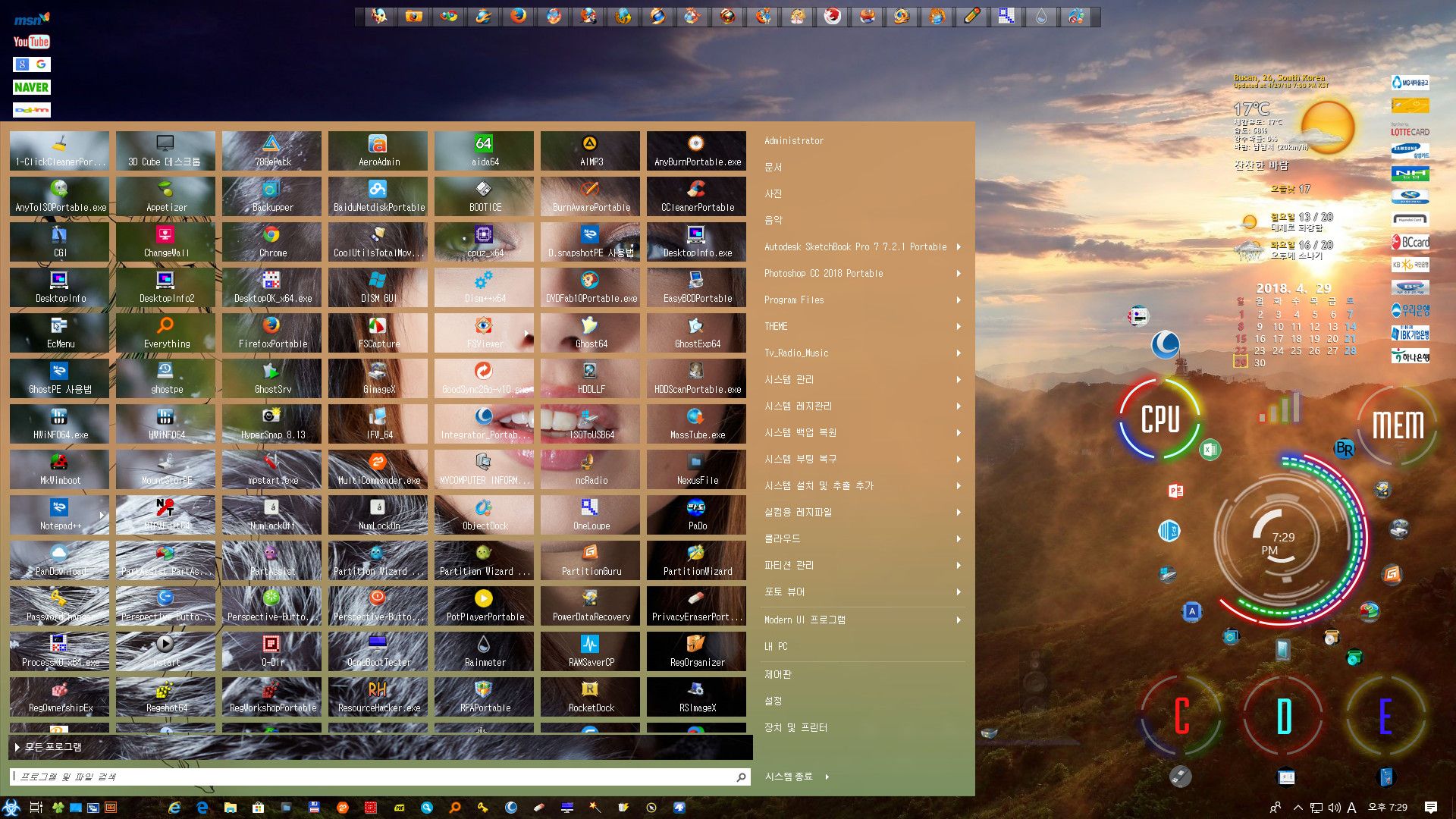
Task: Open the RegOrganizer tile
Action: tap(696, 651)
